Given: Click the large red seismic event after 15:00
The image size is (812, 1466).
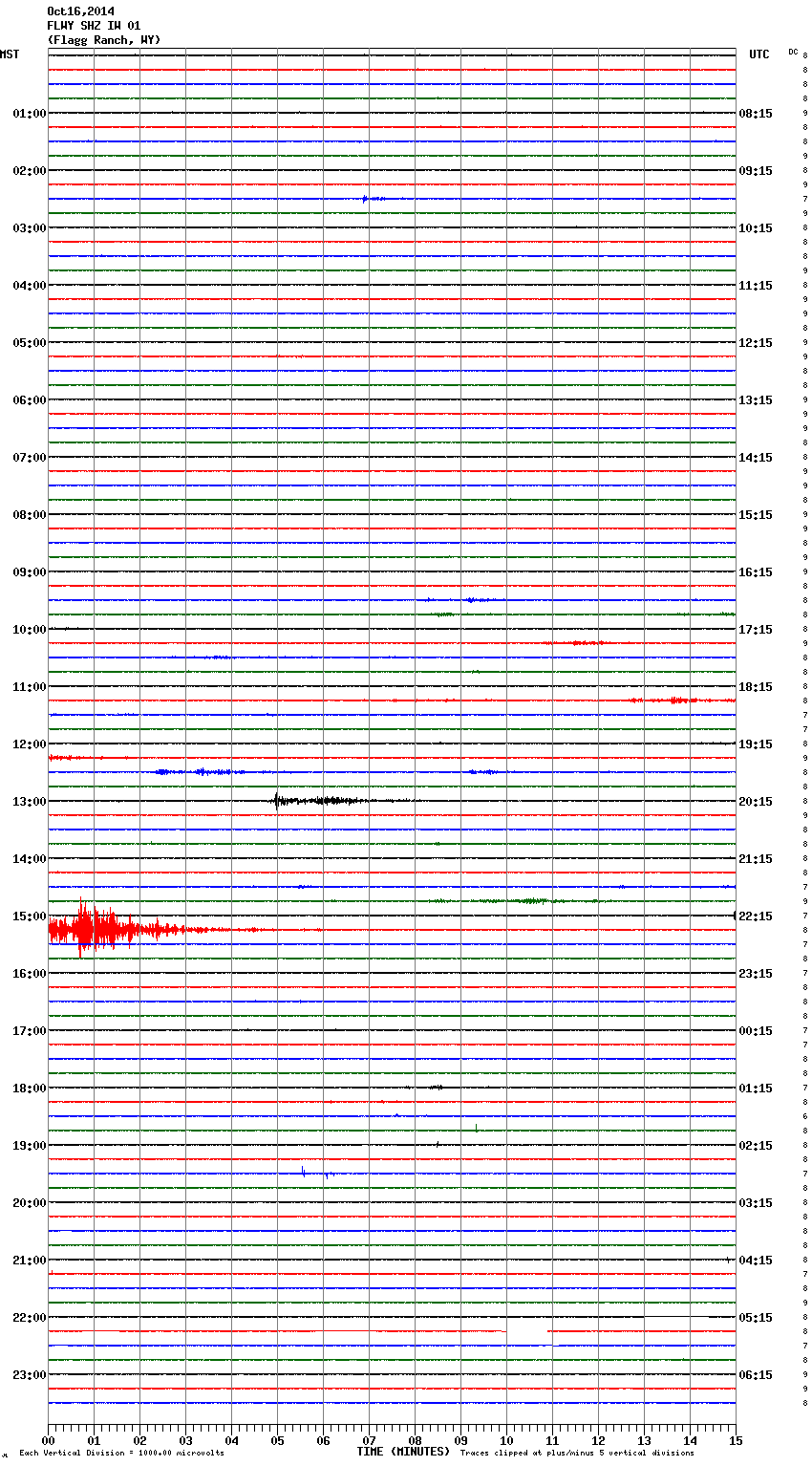Looking at the screenshot, I should point(115,929).
